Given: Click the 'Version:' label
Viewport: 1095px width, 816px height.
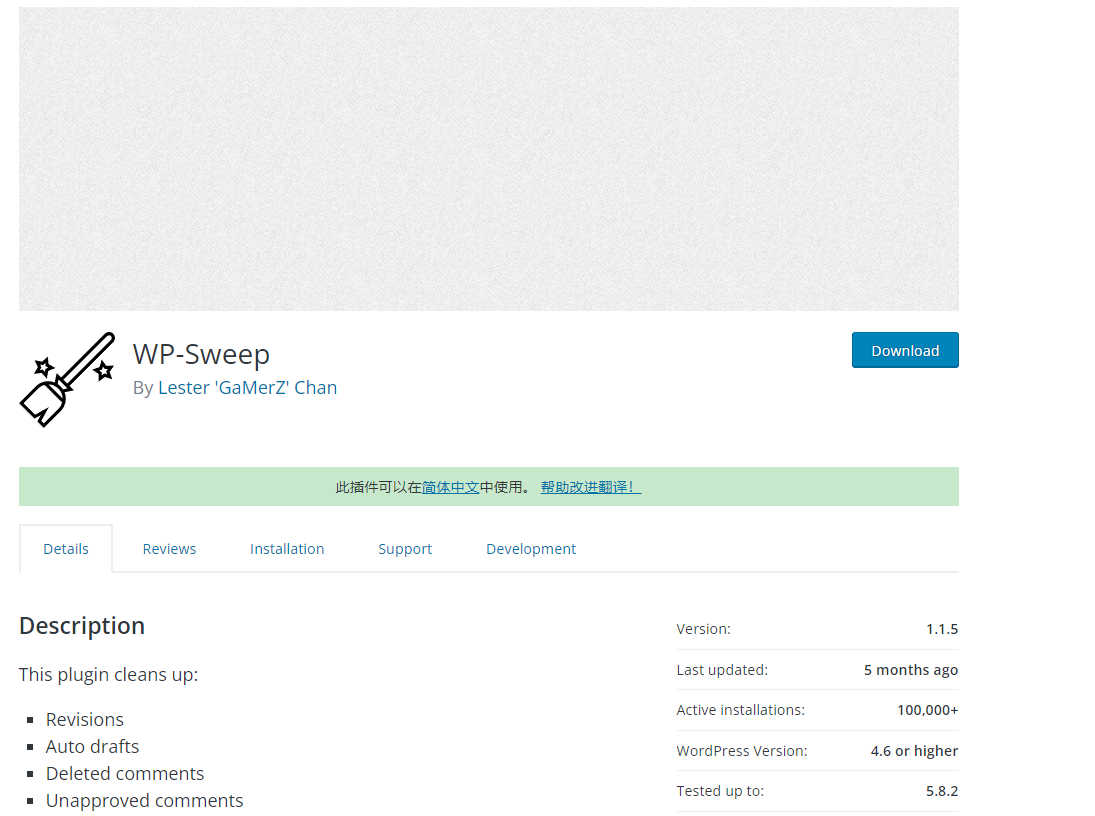Looking at the screenshot, I should (703, 629).
